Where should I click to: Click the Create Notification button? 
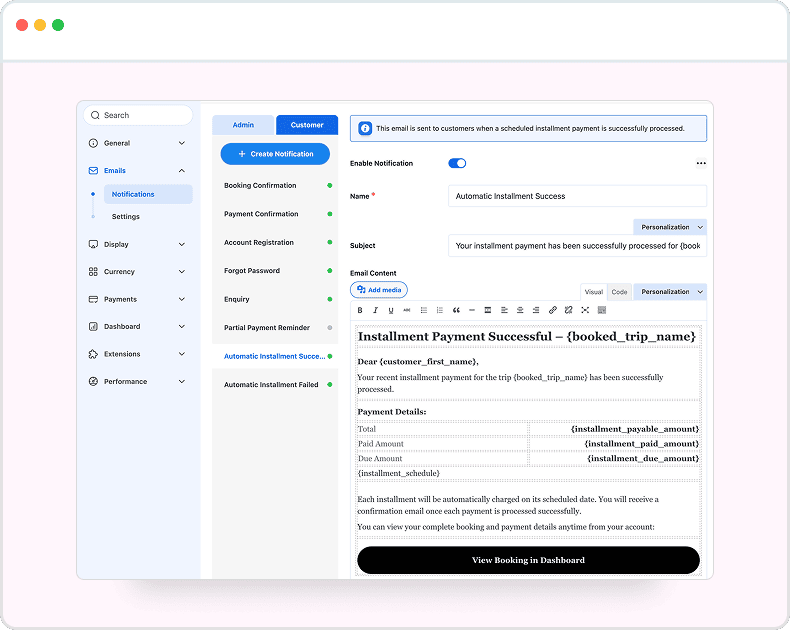(x=275, y=154)
